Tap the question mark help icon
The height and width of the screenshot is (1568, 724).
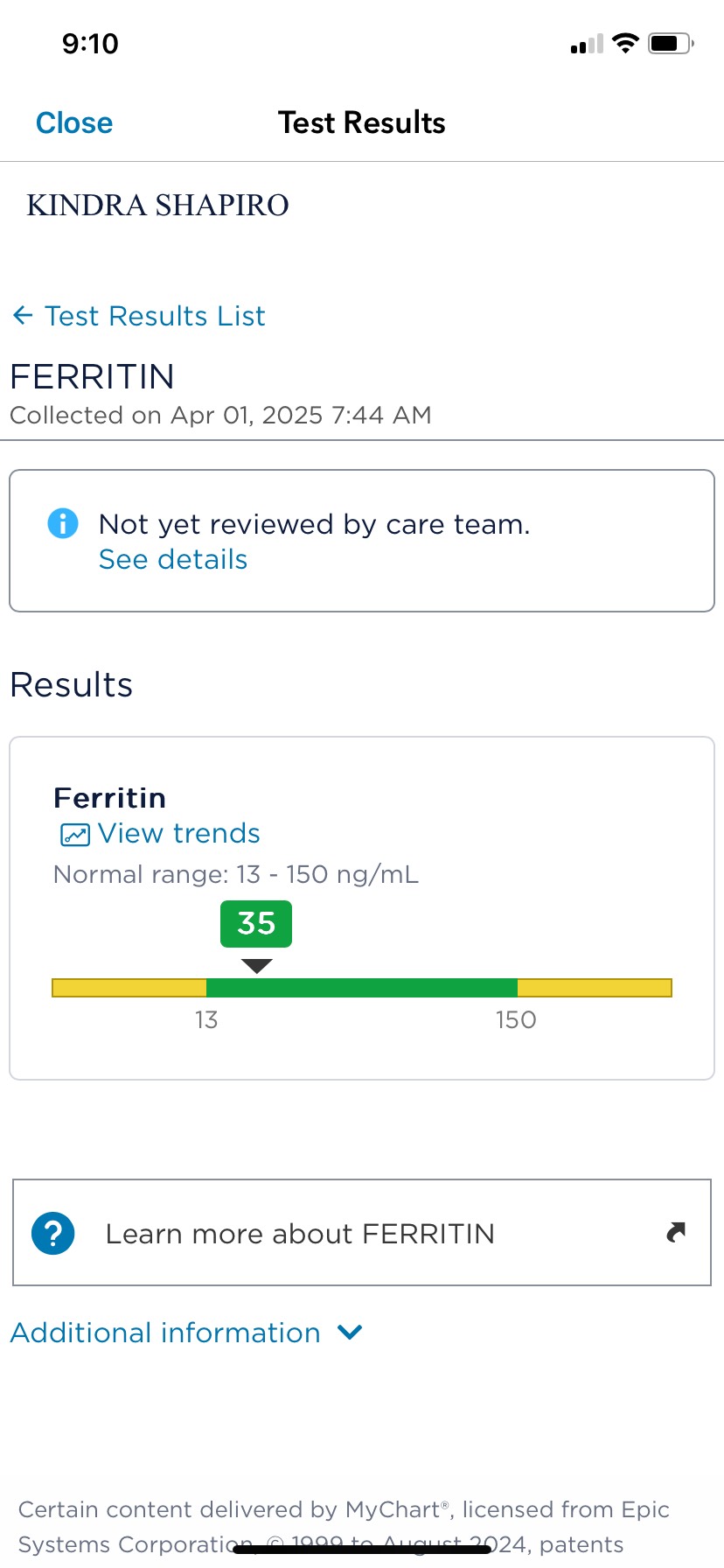click(53, 1234)
